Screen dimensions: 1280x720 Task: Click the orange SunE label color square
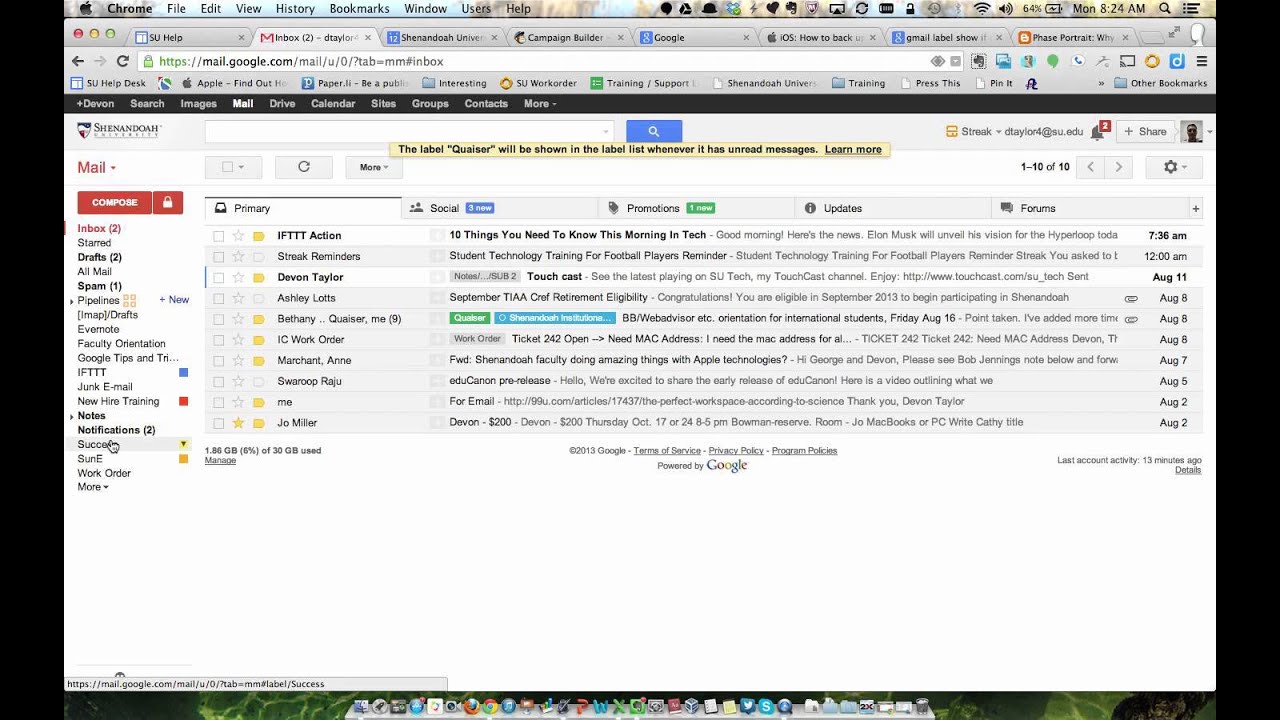pos(183,459)
